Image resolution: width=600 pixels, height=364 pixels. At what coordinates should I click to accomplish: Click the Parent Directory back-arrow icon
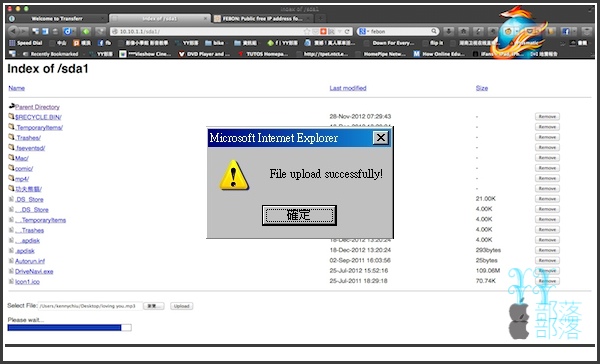coord(11,106)
